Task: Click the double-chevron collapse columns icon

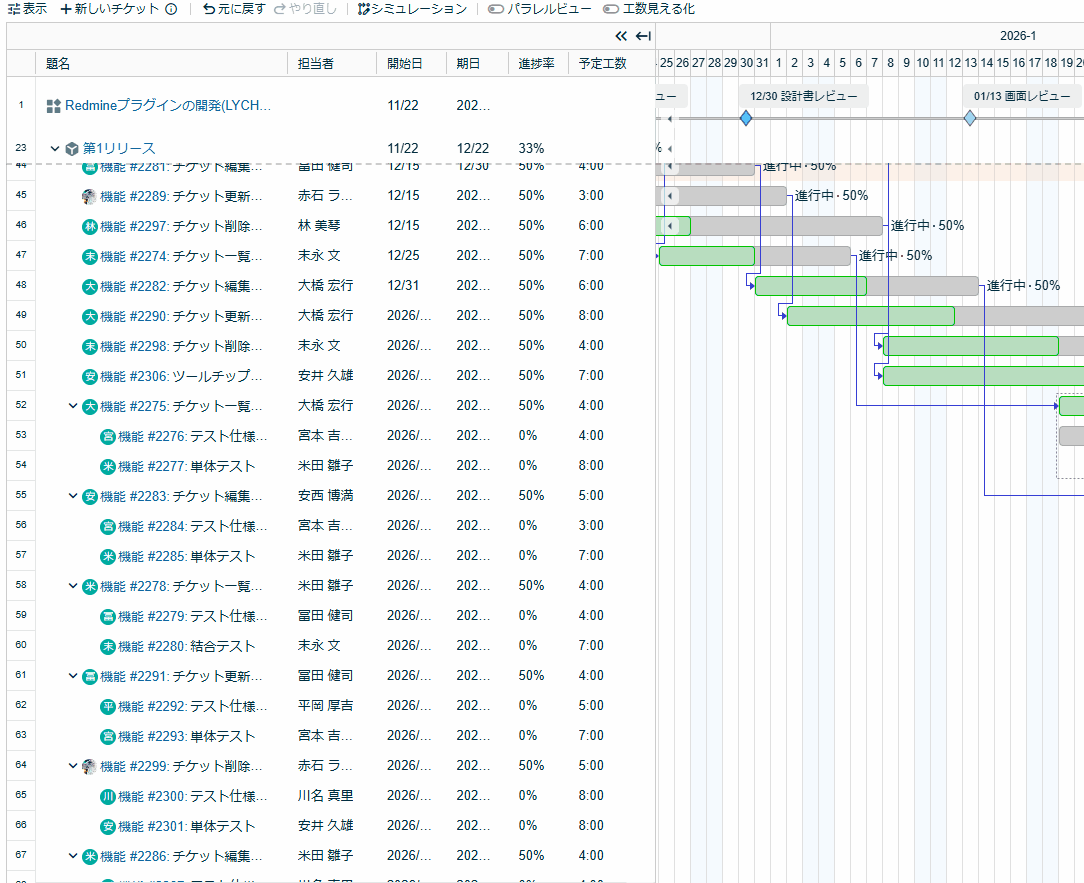Action: point(621,36)
